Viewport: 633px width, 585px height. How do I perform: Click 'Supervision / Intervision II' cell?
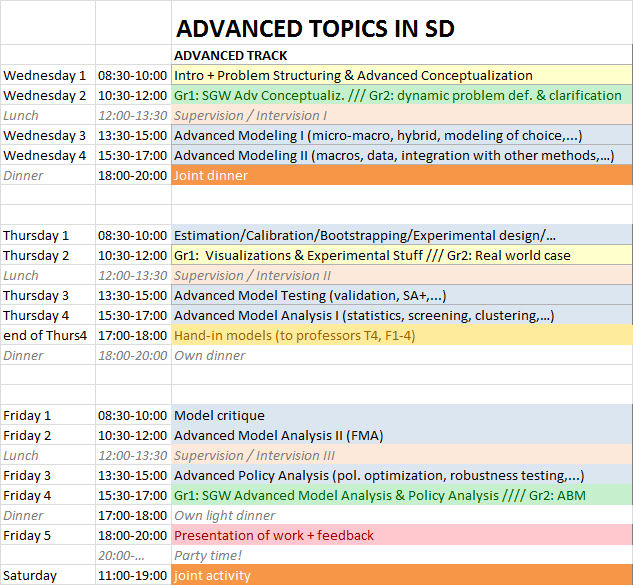click(402, 275)
